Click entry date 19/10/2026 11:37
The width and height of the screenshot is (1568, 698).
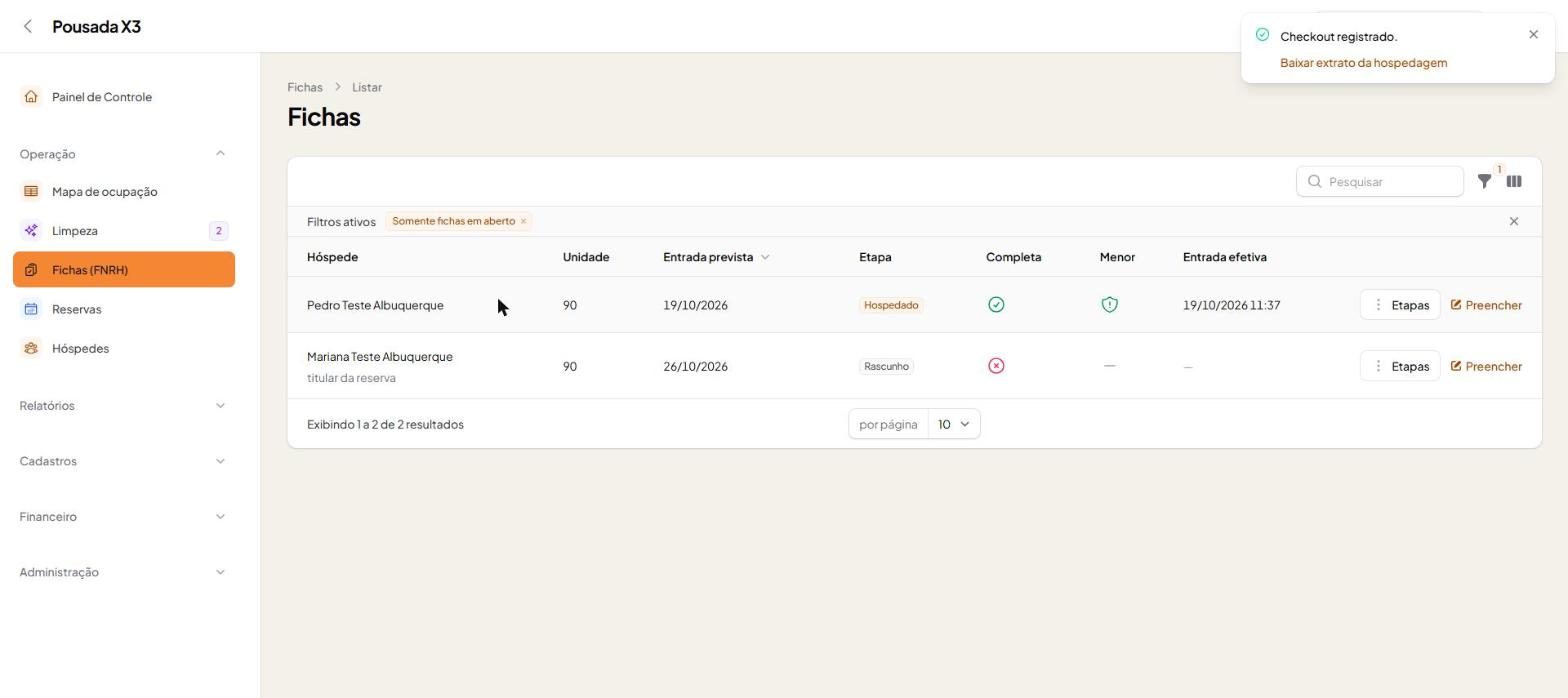pos(1231,305)
